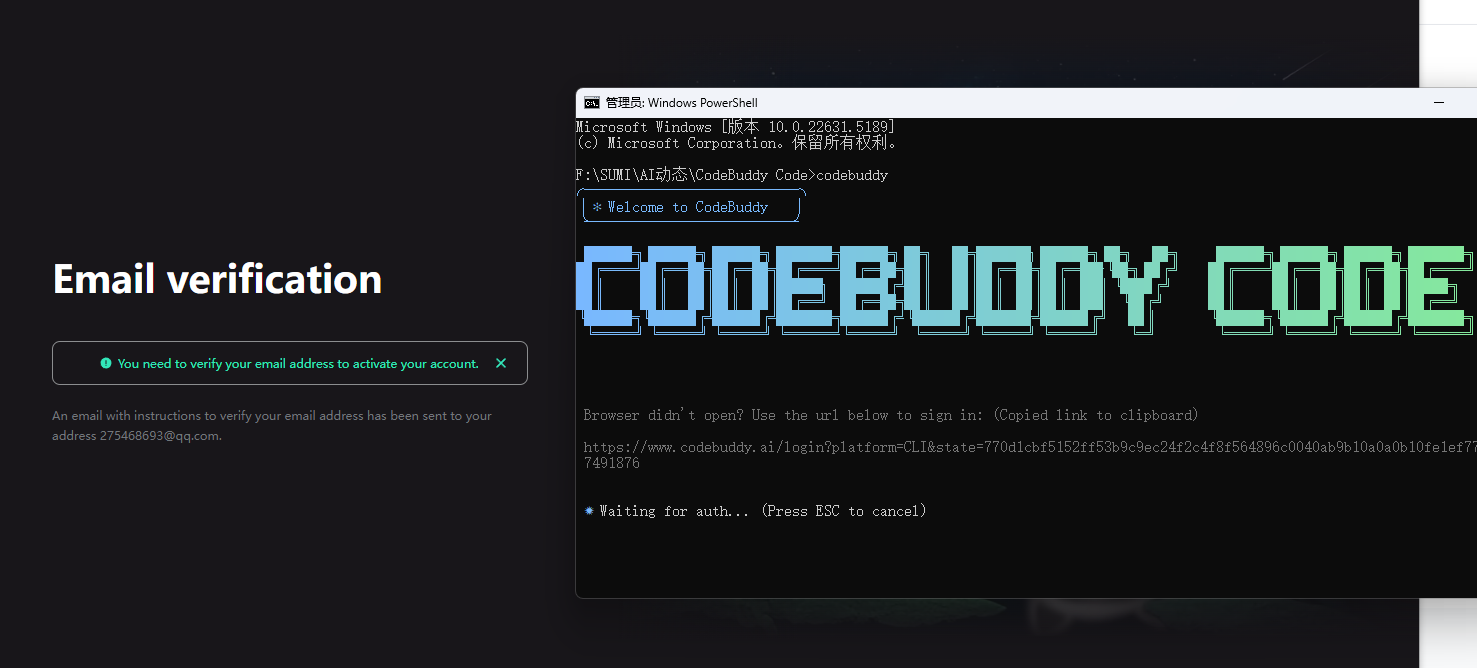
Task: Click the "You need to verify your email" message
Action: click(x=298, y=364)
